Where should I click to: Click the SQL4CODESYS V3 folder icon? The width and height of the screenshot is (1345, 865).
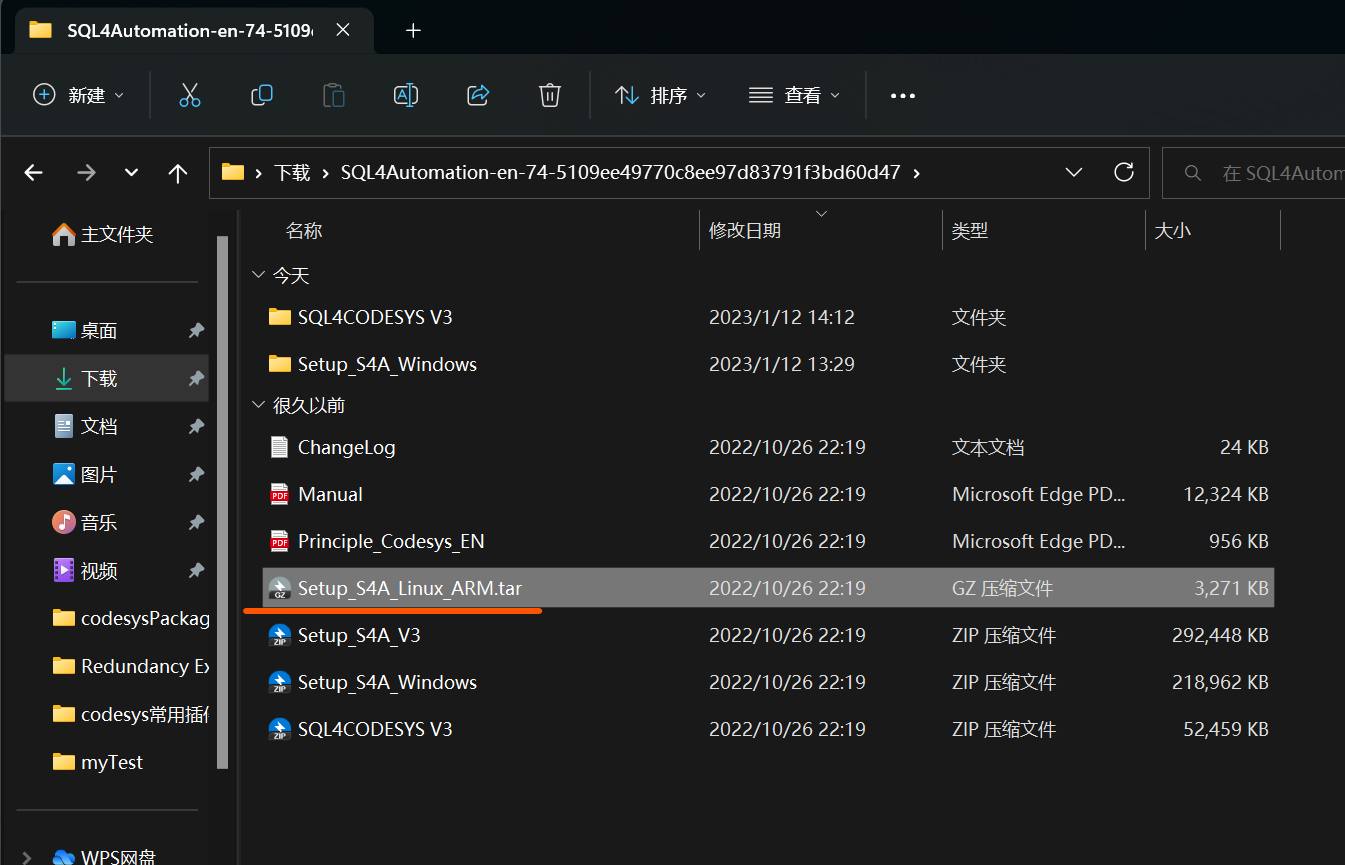point(280,317)
